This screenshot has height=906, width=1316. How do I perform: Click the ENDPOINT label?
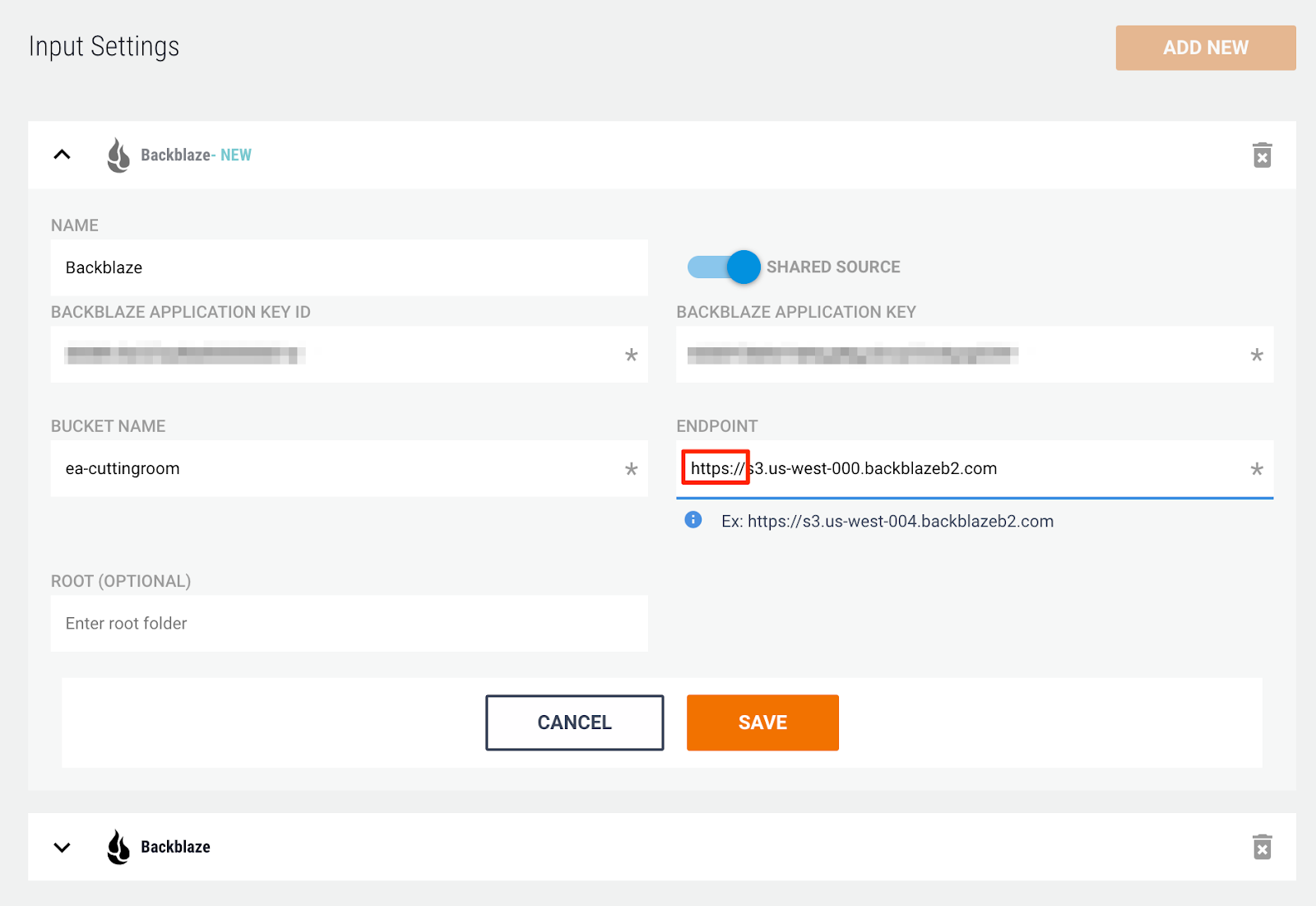[716, 426]
